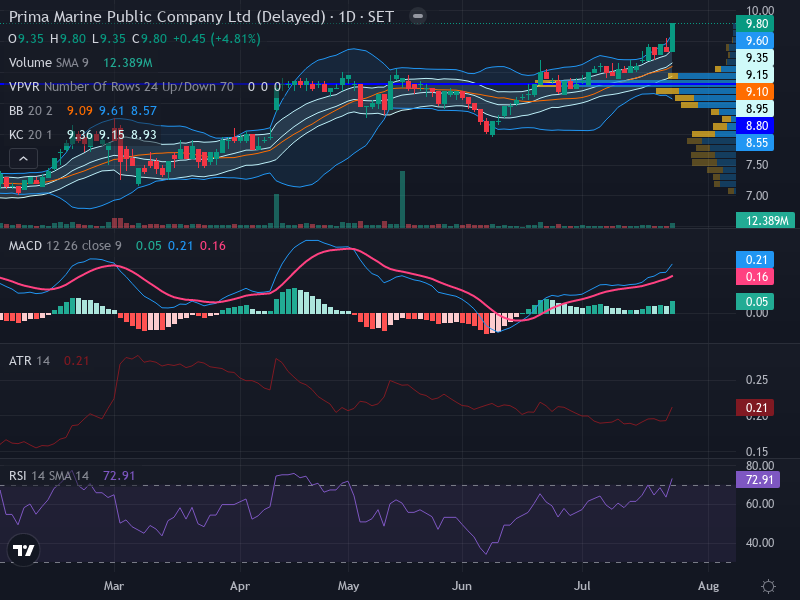Click the Aug label on time axis
Viewport: 800px width, 600px height.
click(x=708, y=586)
